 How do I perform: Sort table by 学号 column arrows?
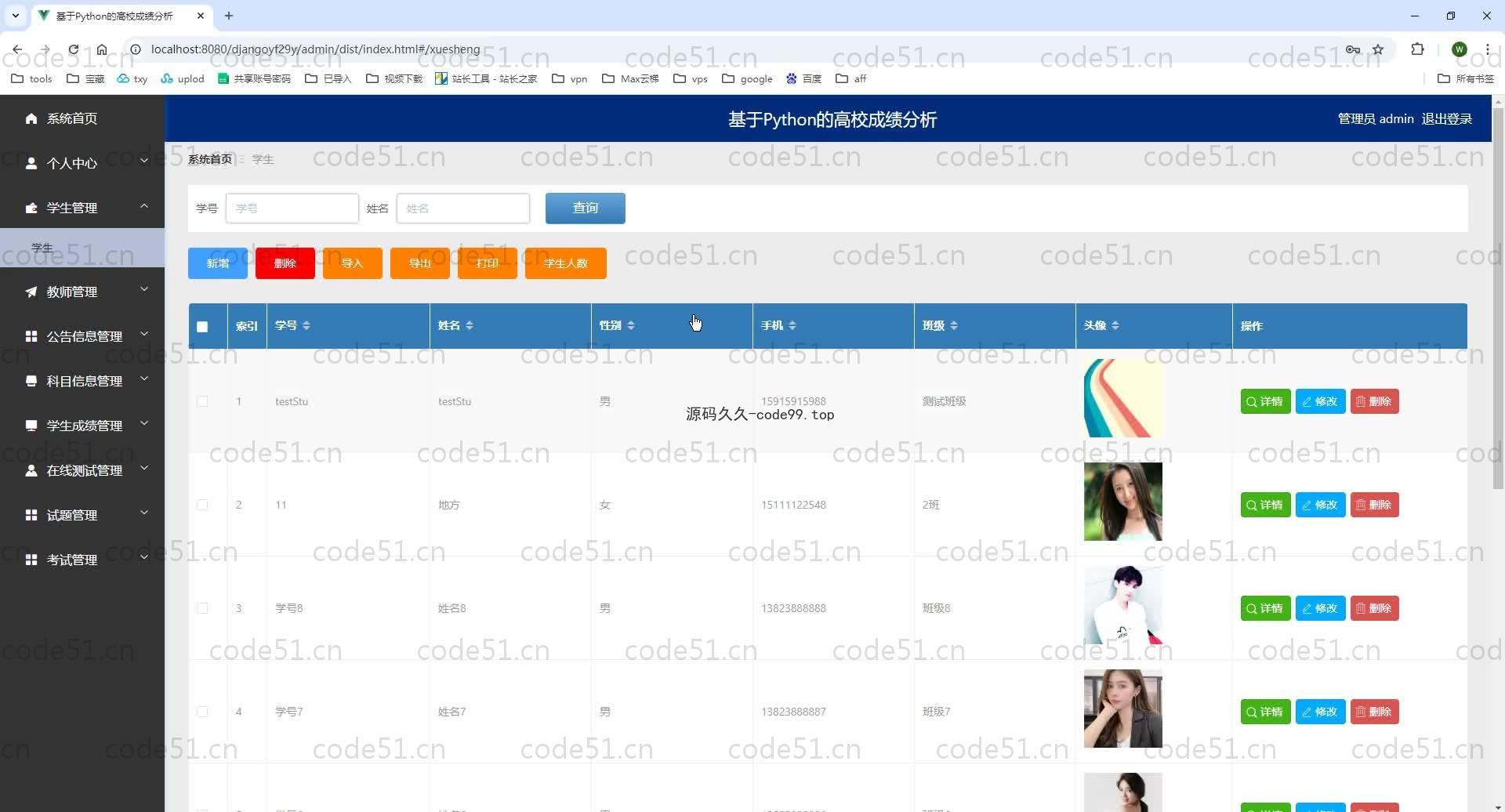point(306,325)
